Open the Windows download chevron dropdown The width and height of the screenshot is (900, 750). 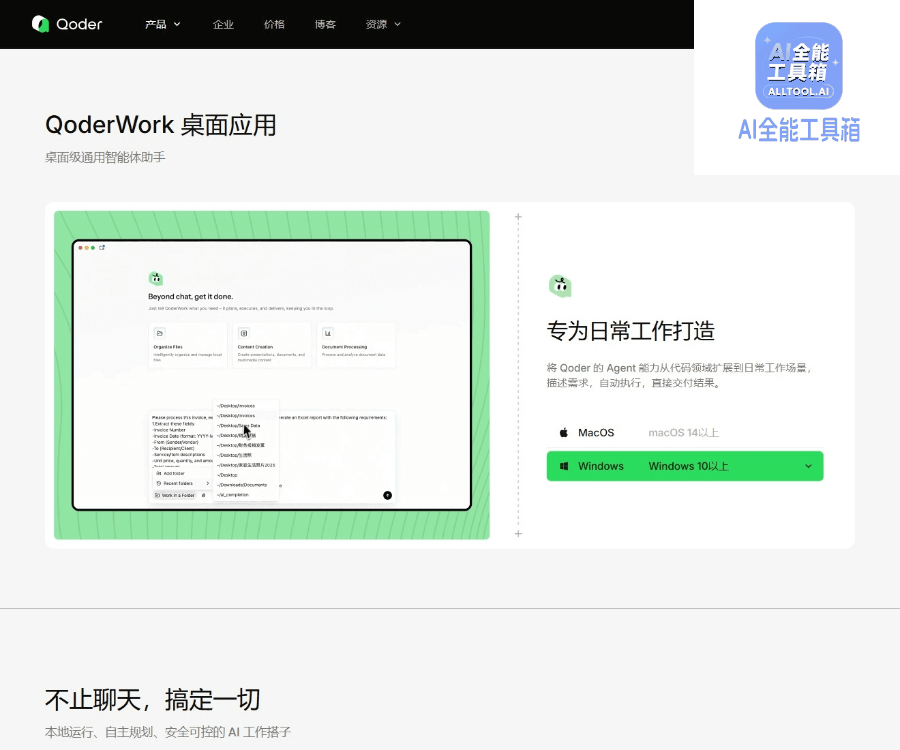pos(808,466)
